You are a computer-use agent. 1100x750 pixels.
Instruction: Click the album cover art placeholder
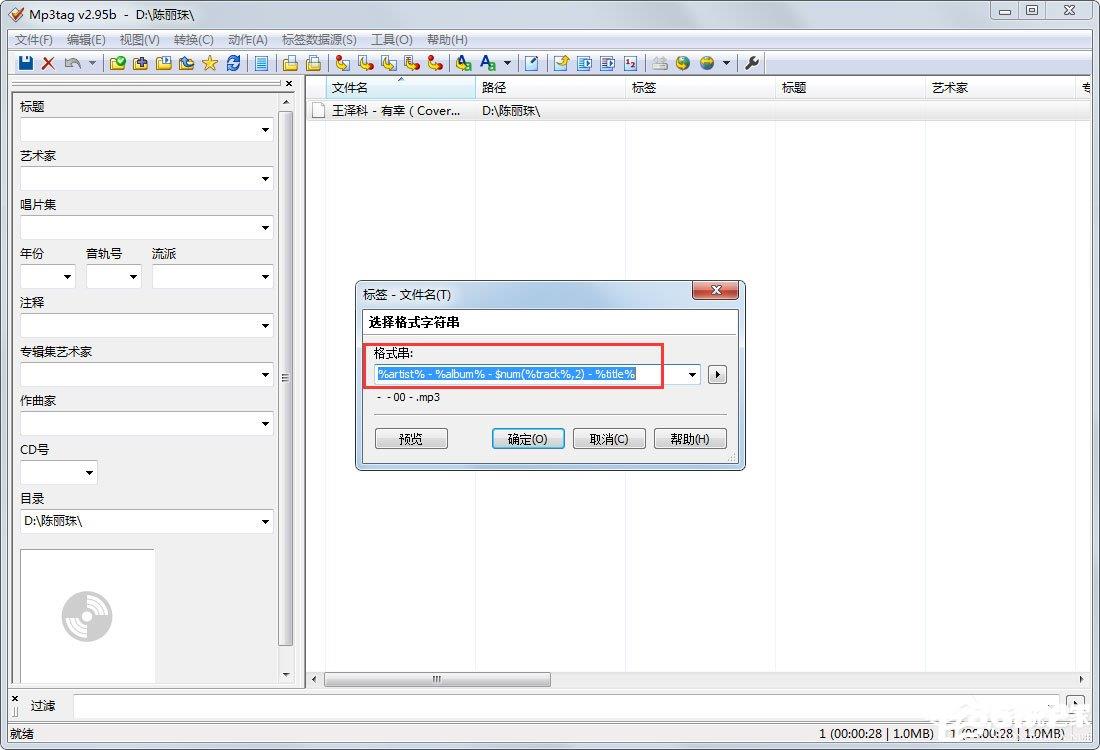(87, 616)
